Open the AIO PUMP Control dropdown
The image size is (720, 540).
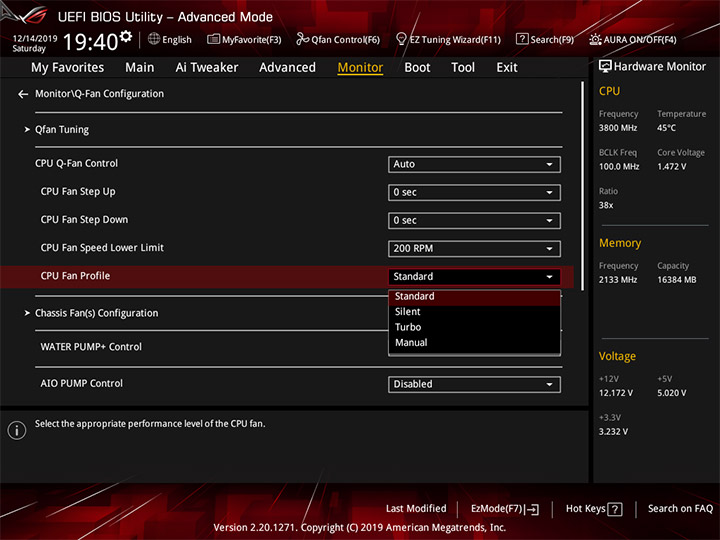coord(474,384)
